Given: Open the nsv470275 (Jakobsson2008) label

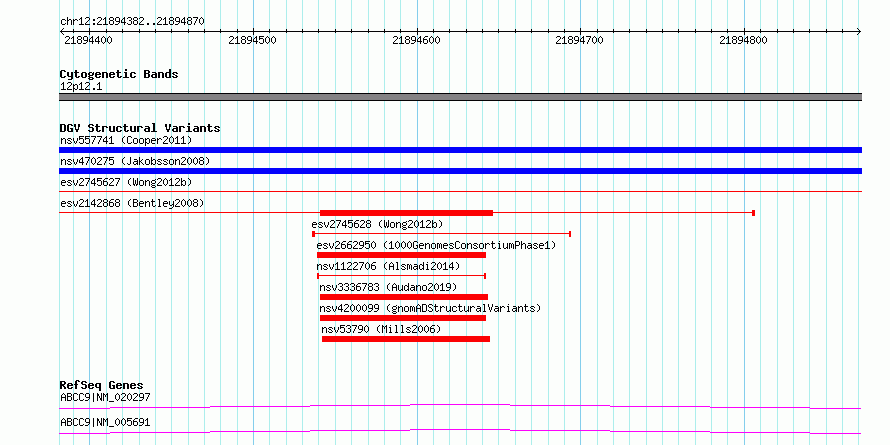Looking at the screenshot, I should click(x=135, y=161).
